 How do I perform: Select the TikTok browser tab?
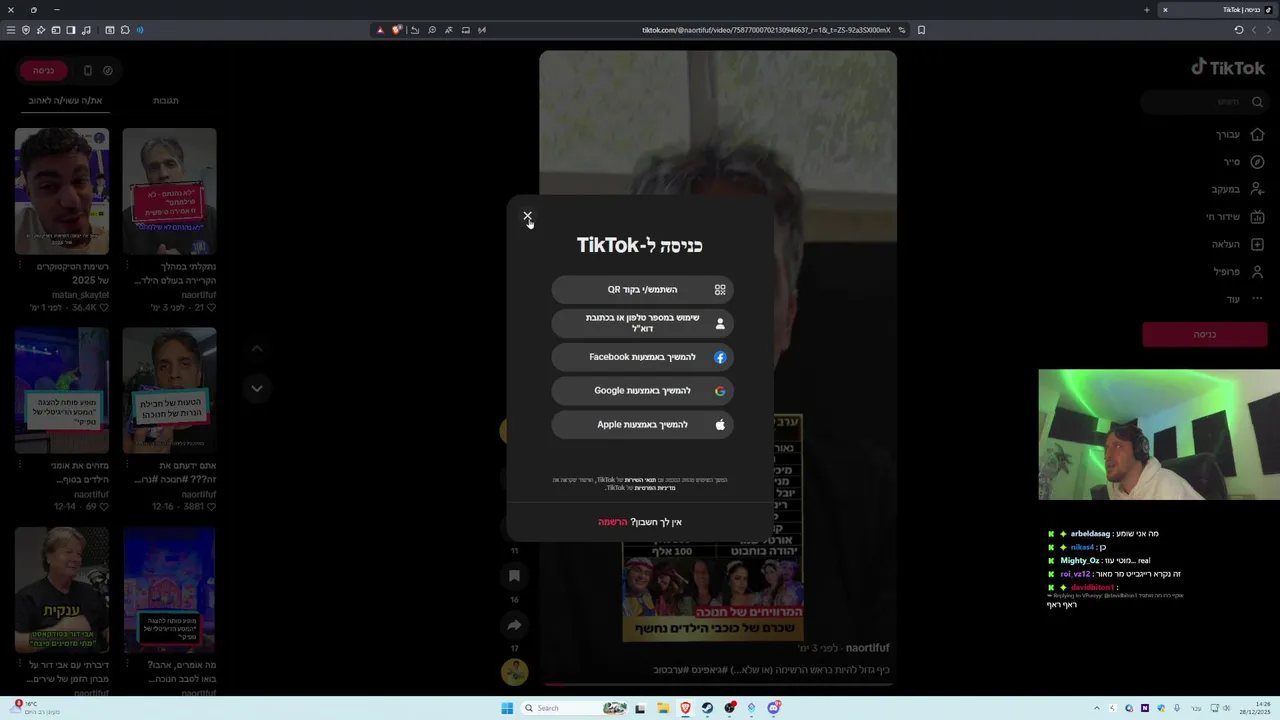pos(1217,10)
